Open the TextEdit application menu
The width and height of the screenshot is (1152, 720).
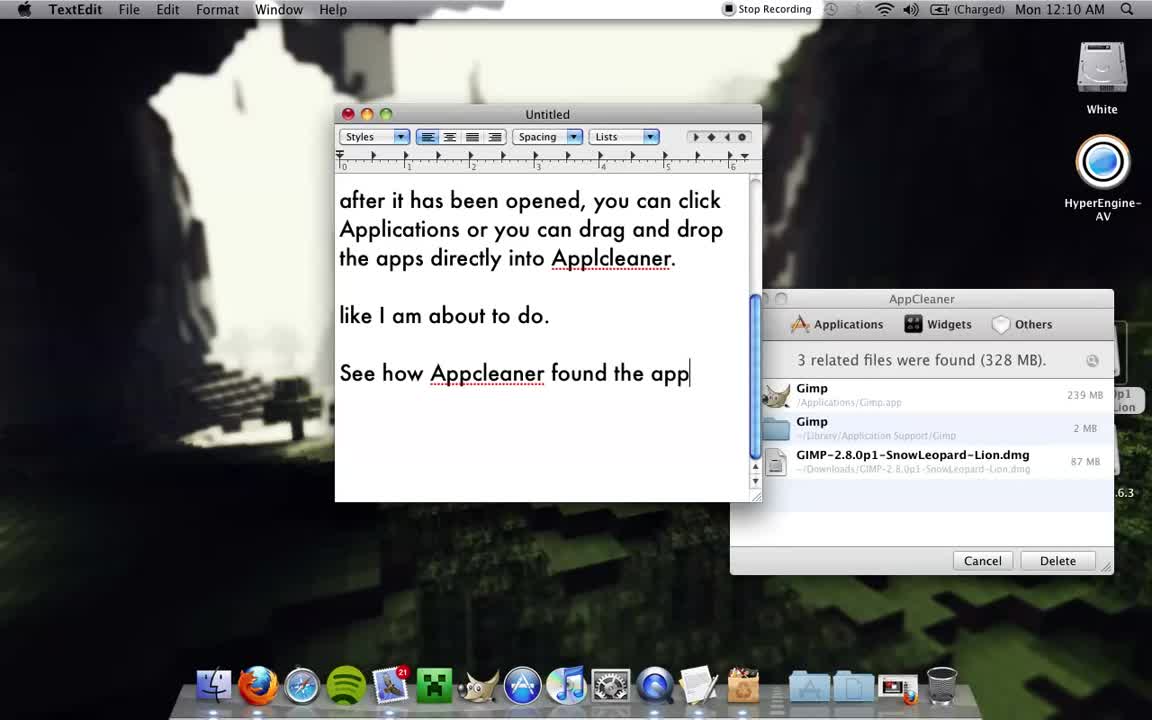pos(75,10)
